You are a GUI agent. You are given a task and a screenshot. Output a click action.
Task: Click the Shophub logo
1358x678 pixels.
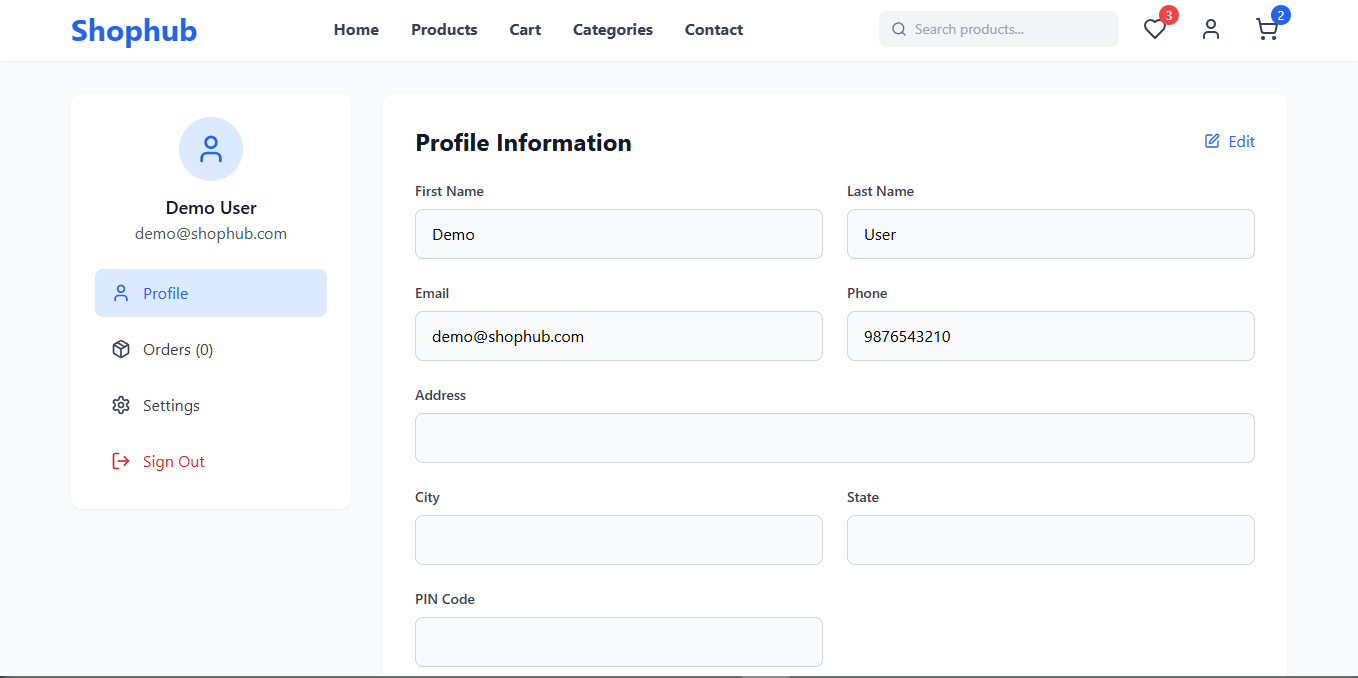point(134,31)
